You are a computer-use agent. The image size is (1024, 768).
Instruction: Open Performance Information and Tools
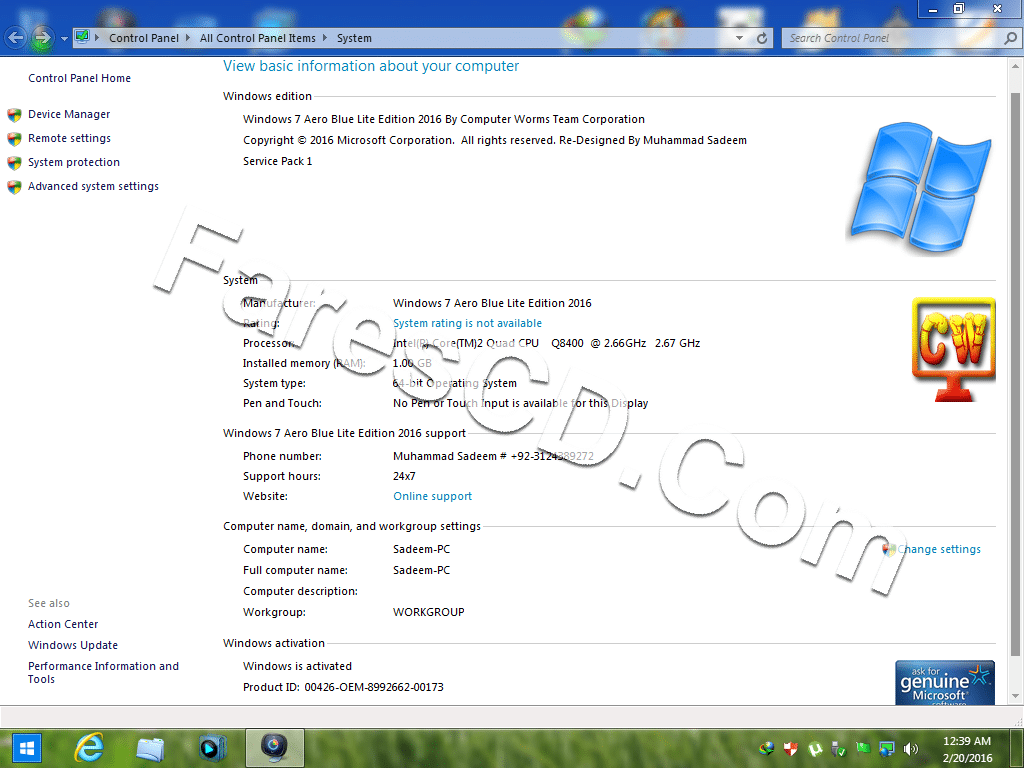tap(103, 673)
